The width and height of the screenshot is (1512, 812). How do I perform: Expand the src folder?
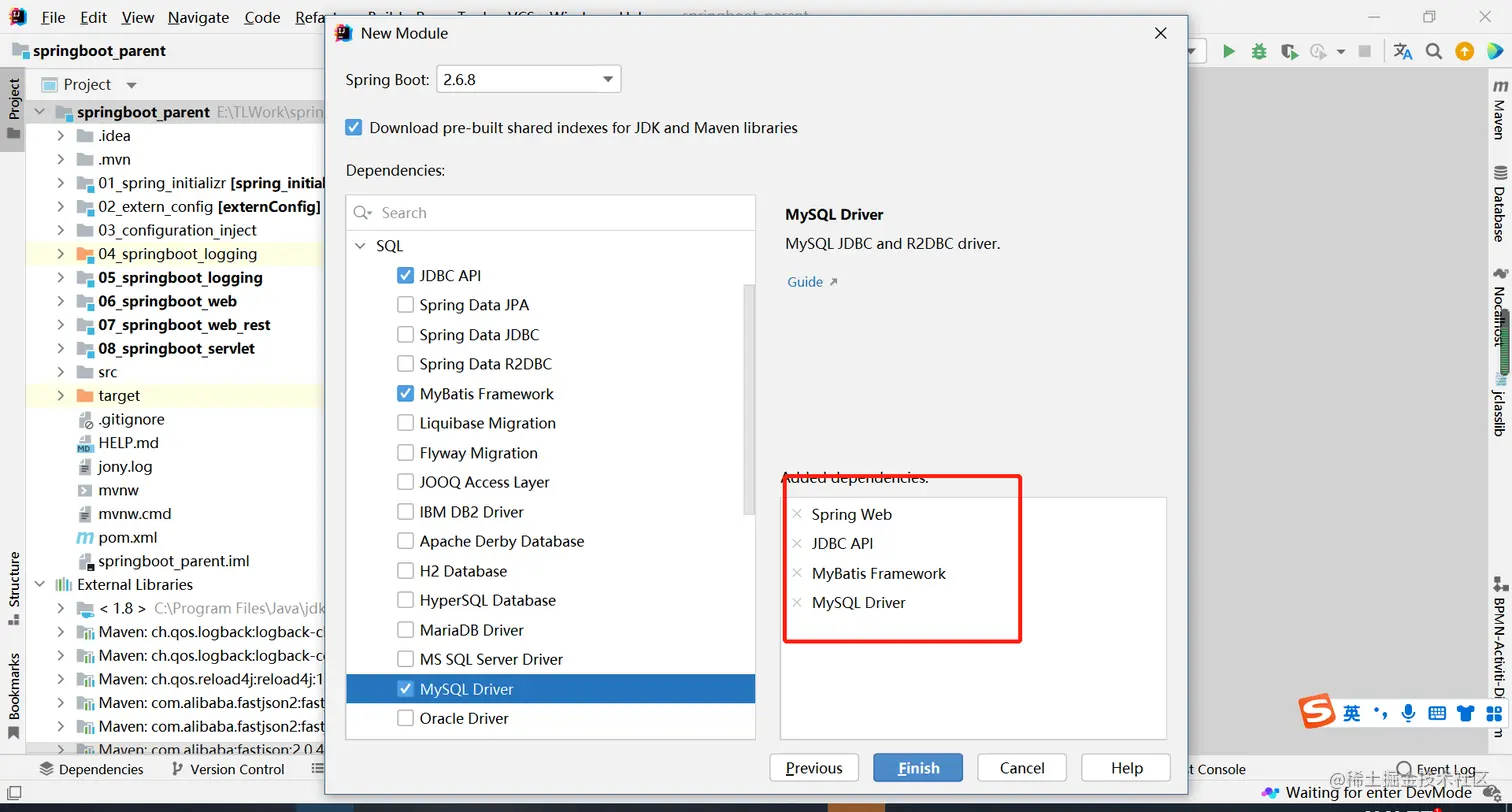(x=60, y=372)
